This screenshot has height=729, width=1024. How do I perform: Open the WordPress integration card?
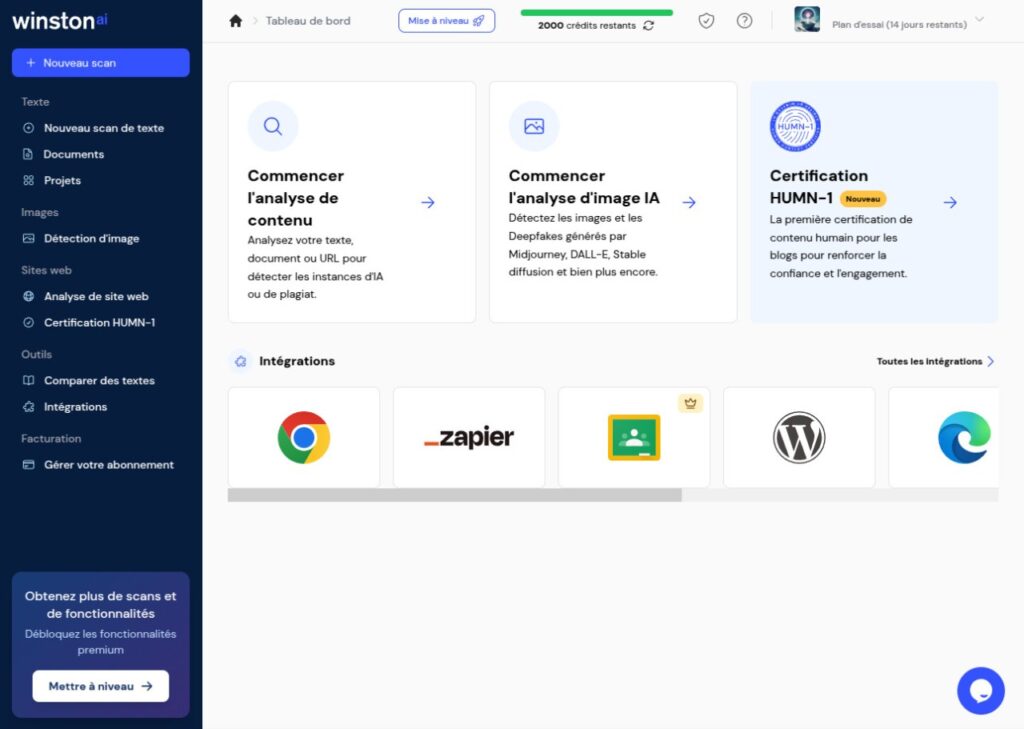coord(799,437)
